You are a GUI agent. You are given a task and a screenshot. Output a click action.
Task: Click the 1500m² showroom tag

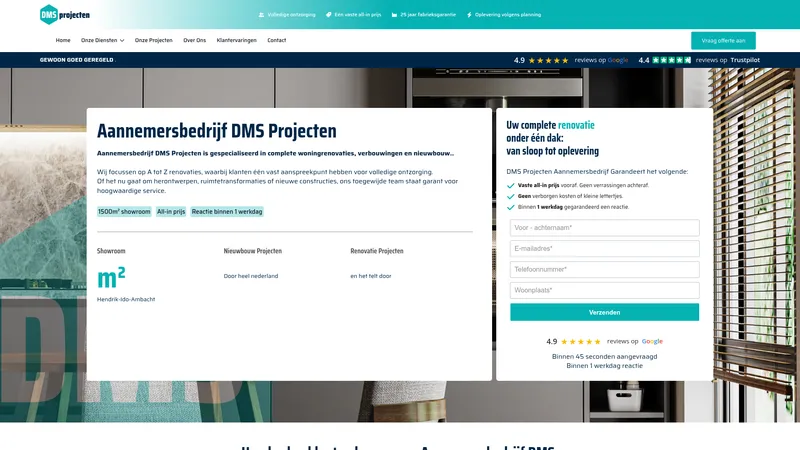(124, 212)
